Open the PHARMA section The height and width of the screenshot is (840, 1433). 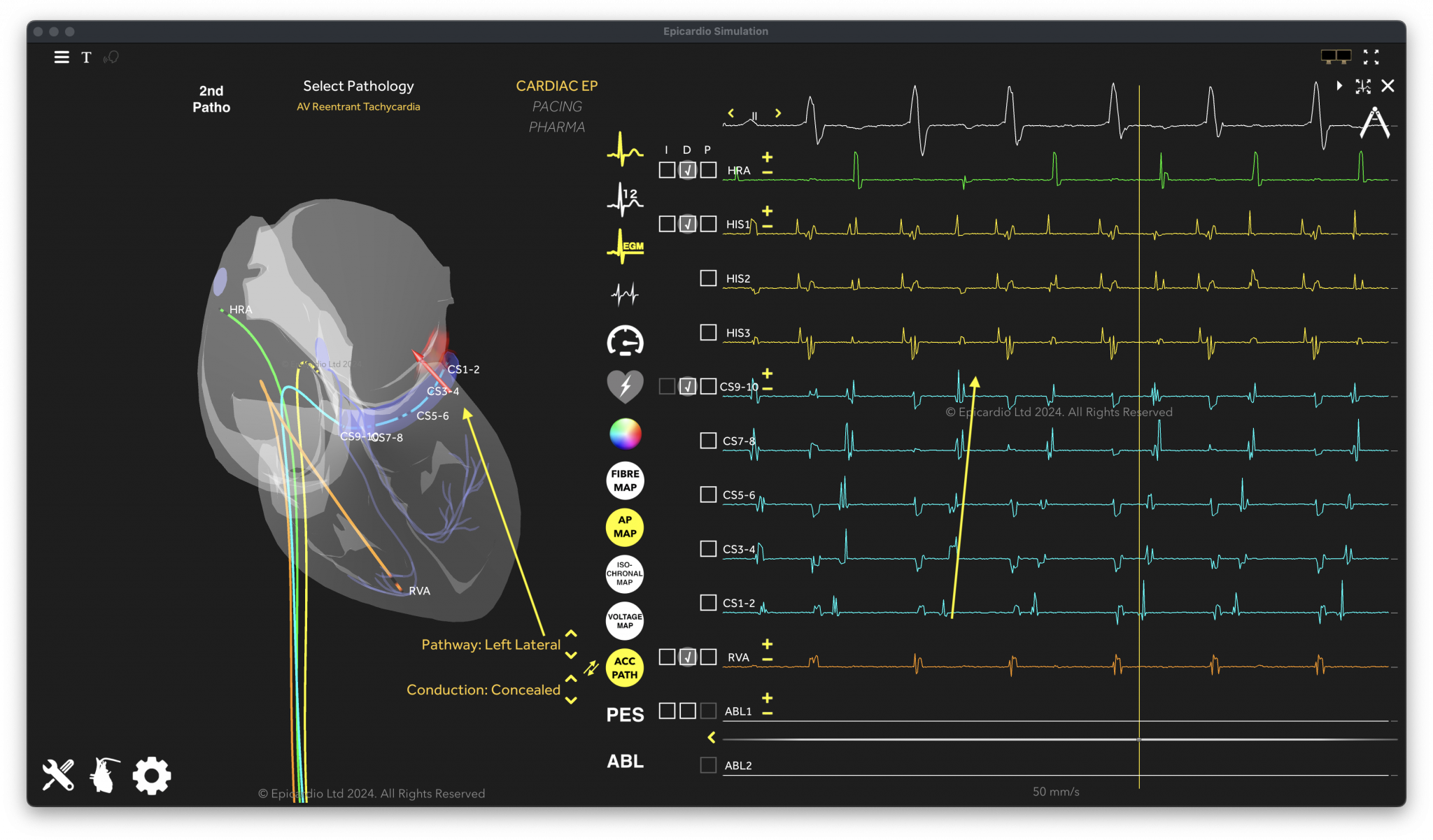click(557, 127)
